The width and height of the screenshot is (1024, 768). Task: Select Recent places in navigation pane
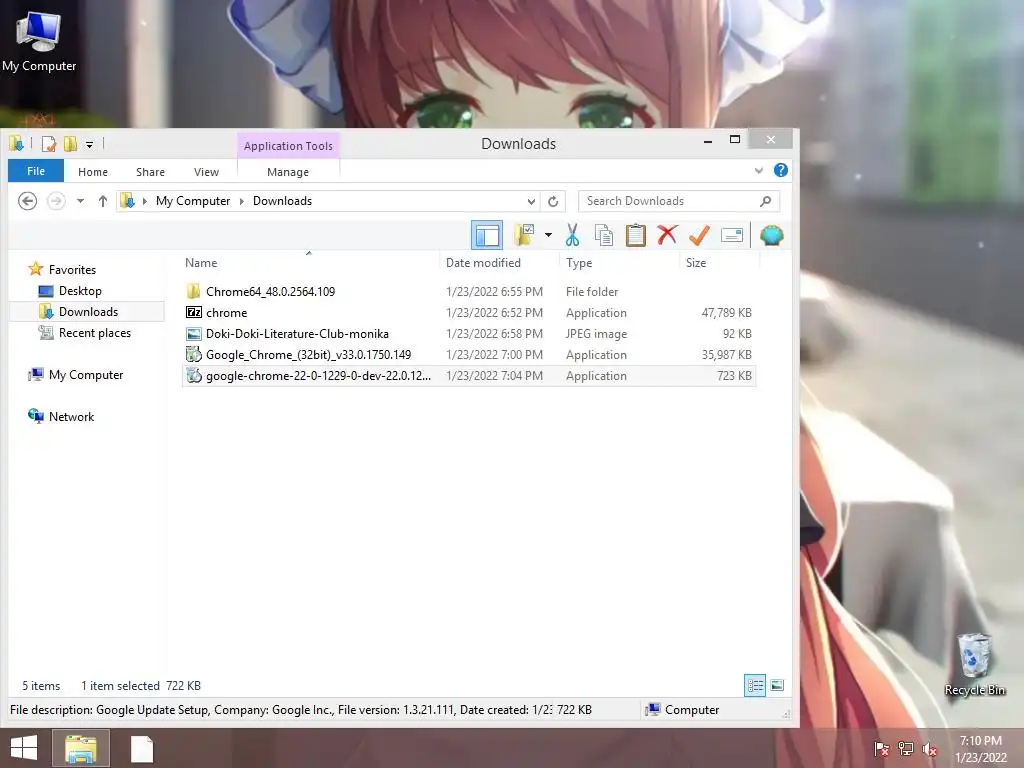(x=95, y=332)
